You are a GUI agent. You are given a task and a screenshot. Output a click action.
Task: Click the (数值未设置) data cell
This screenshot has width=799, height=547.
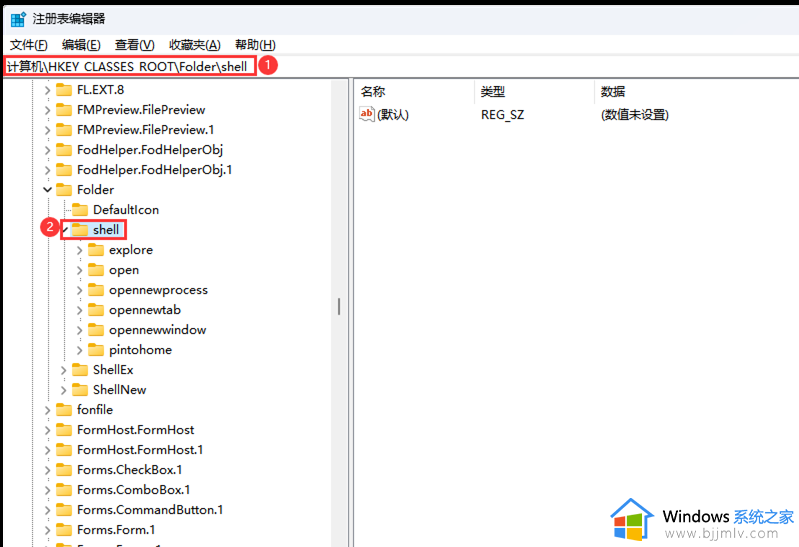(635, 115)
